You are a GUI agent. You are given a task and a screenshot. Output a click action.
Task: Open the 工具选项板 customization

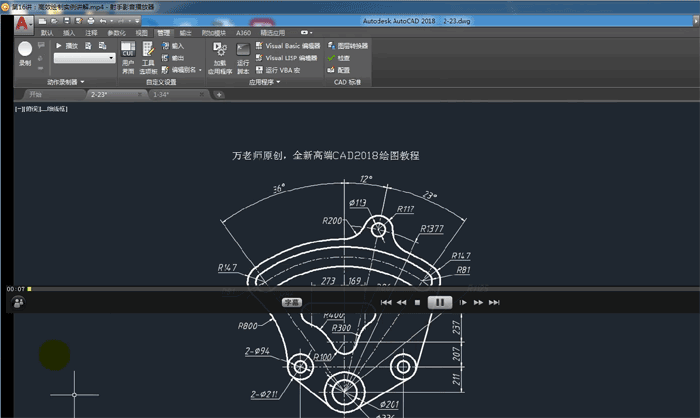point(148,58)
